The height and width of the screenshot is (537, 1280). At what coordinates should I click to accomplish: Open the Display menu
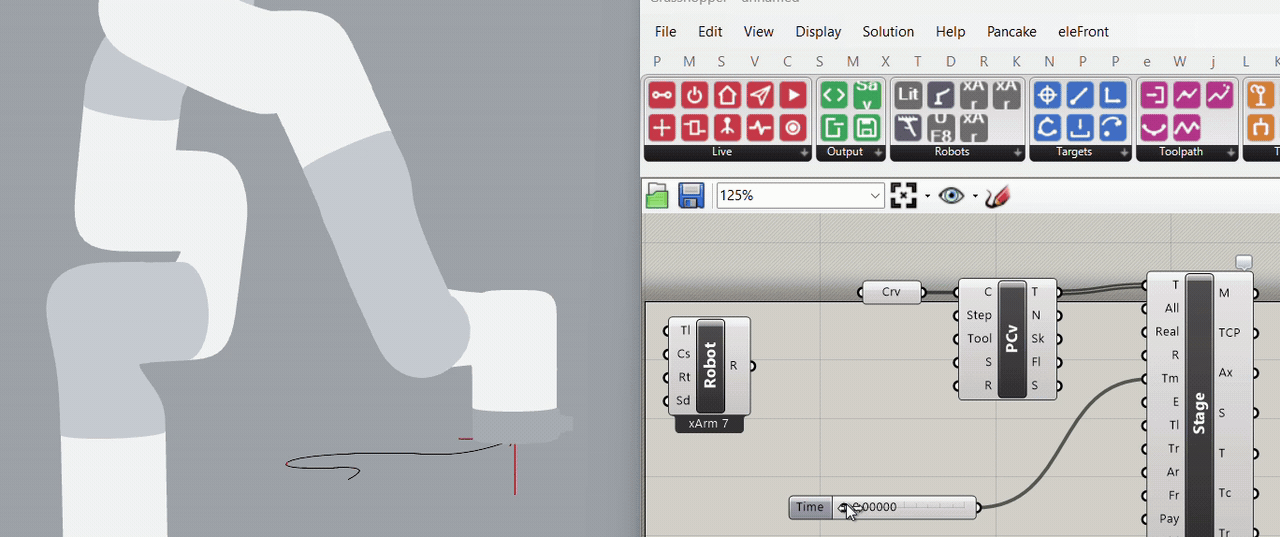pyautogui.click(x=818, y=32)
